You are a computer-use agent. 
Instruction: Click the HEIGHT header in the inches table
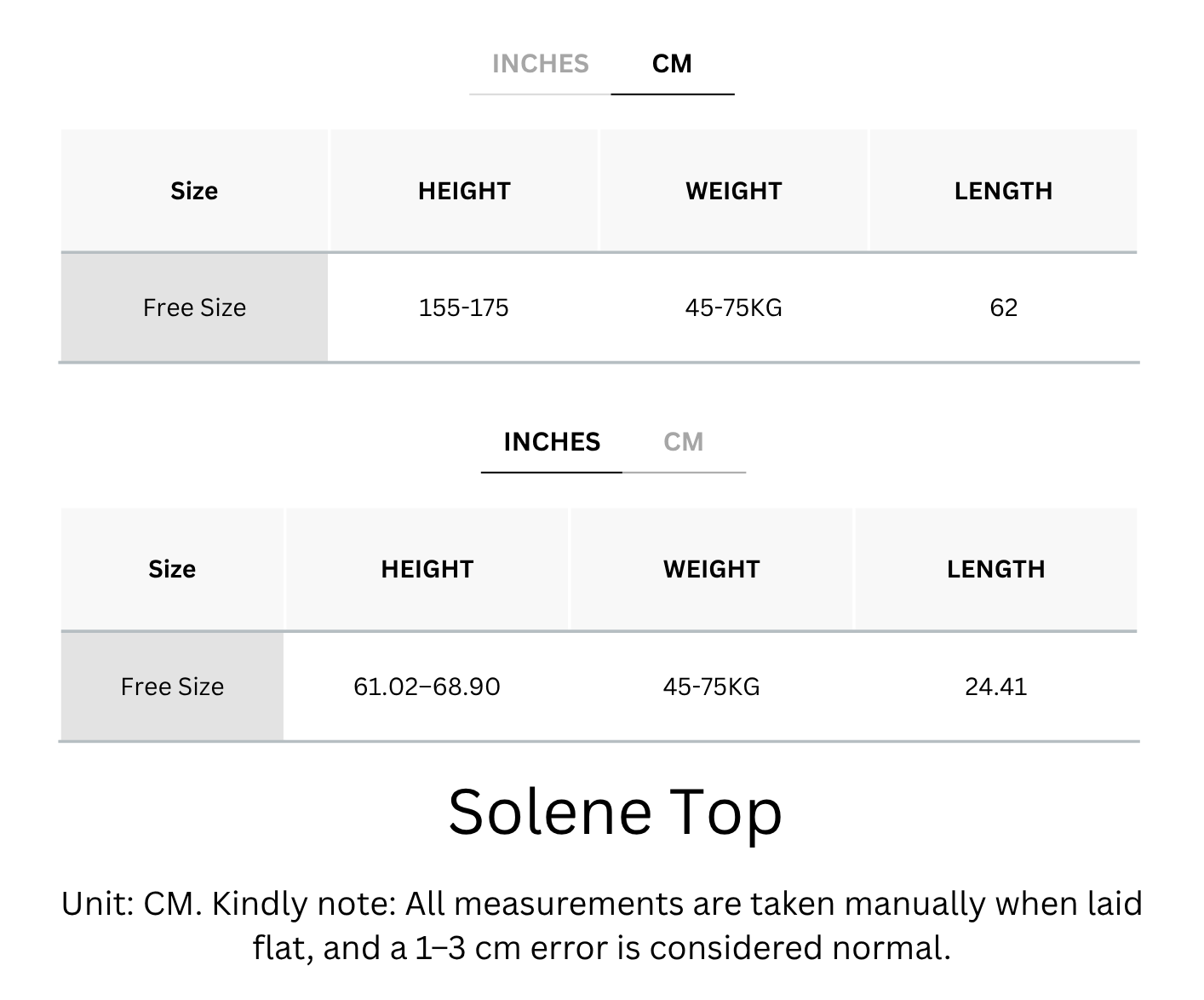[427, 569]
